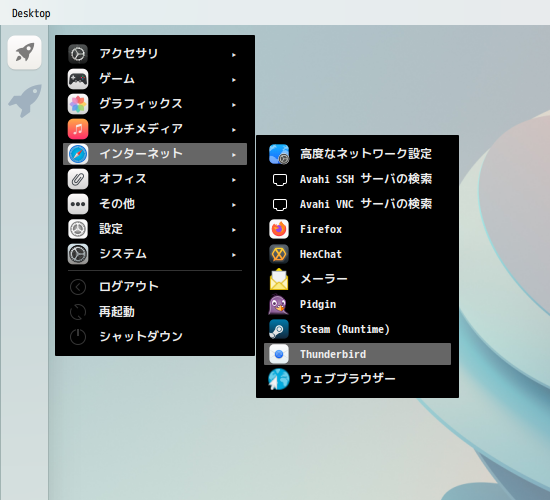
Task: Select the ゲーム label
Action: coord(117,79)
